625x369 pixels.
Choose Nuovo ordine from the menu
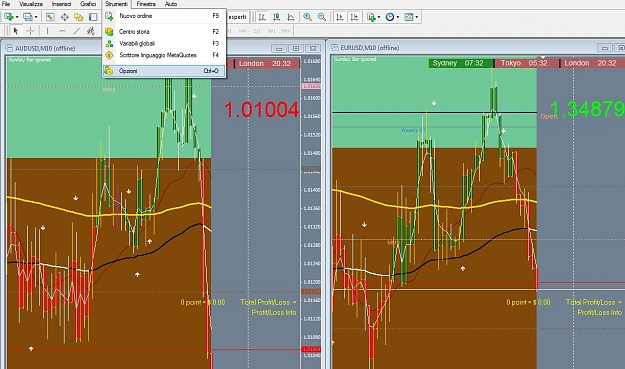pos(164,16)
